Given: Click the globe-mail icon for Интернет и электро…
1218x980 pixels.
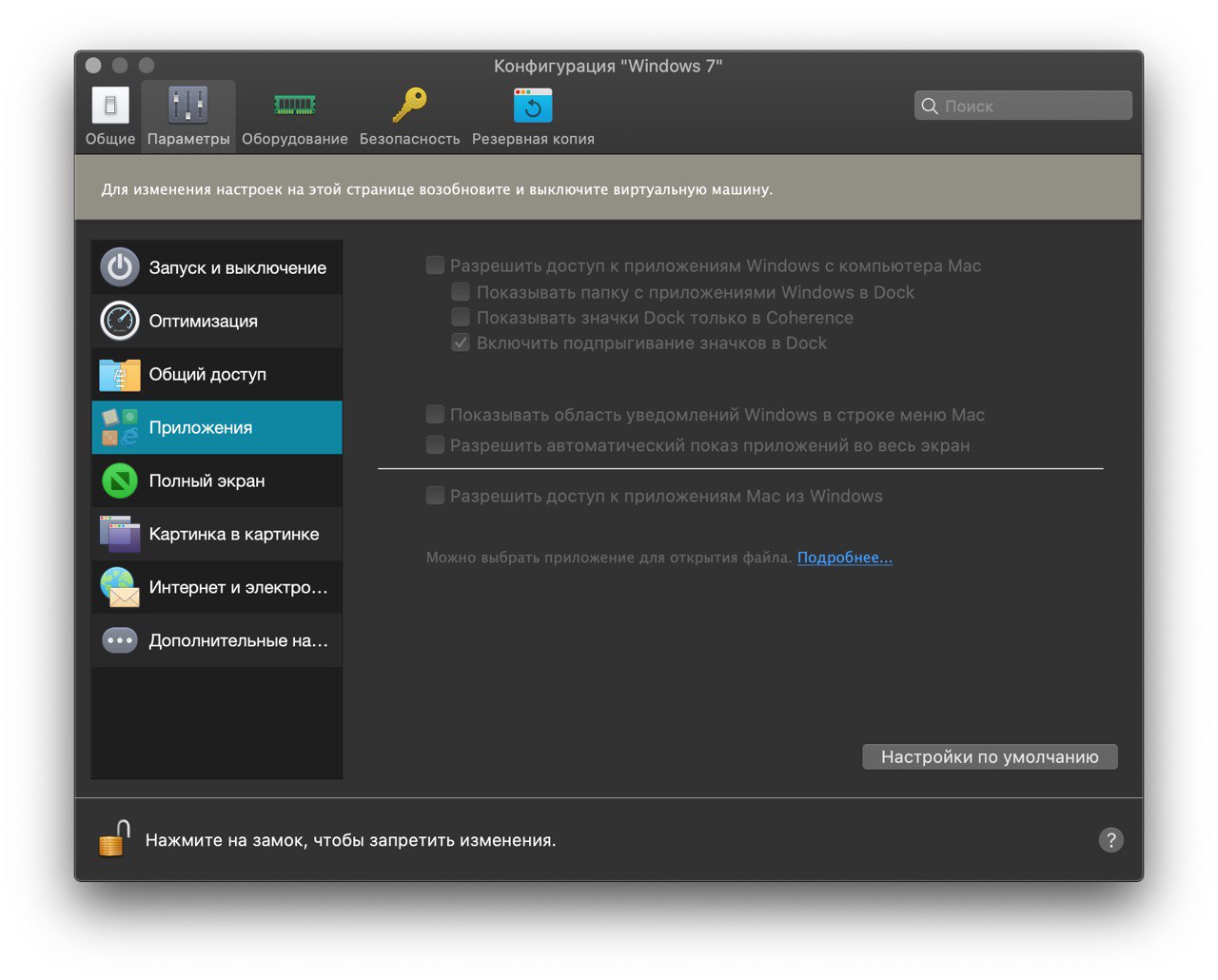Looking at the screenshot, I should coord(120,587).
